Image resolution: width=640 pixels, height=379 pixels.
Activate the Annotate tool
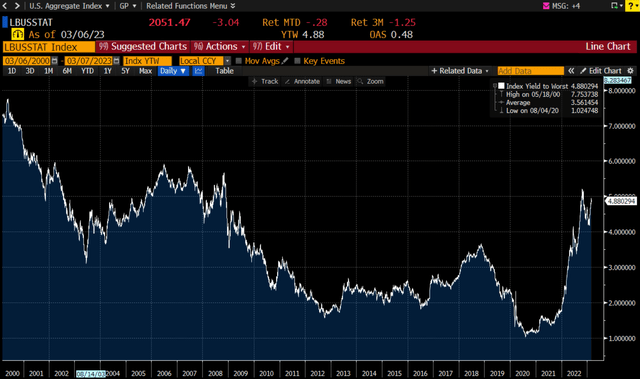pyautogui.click(x=302, y=82)
